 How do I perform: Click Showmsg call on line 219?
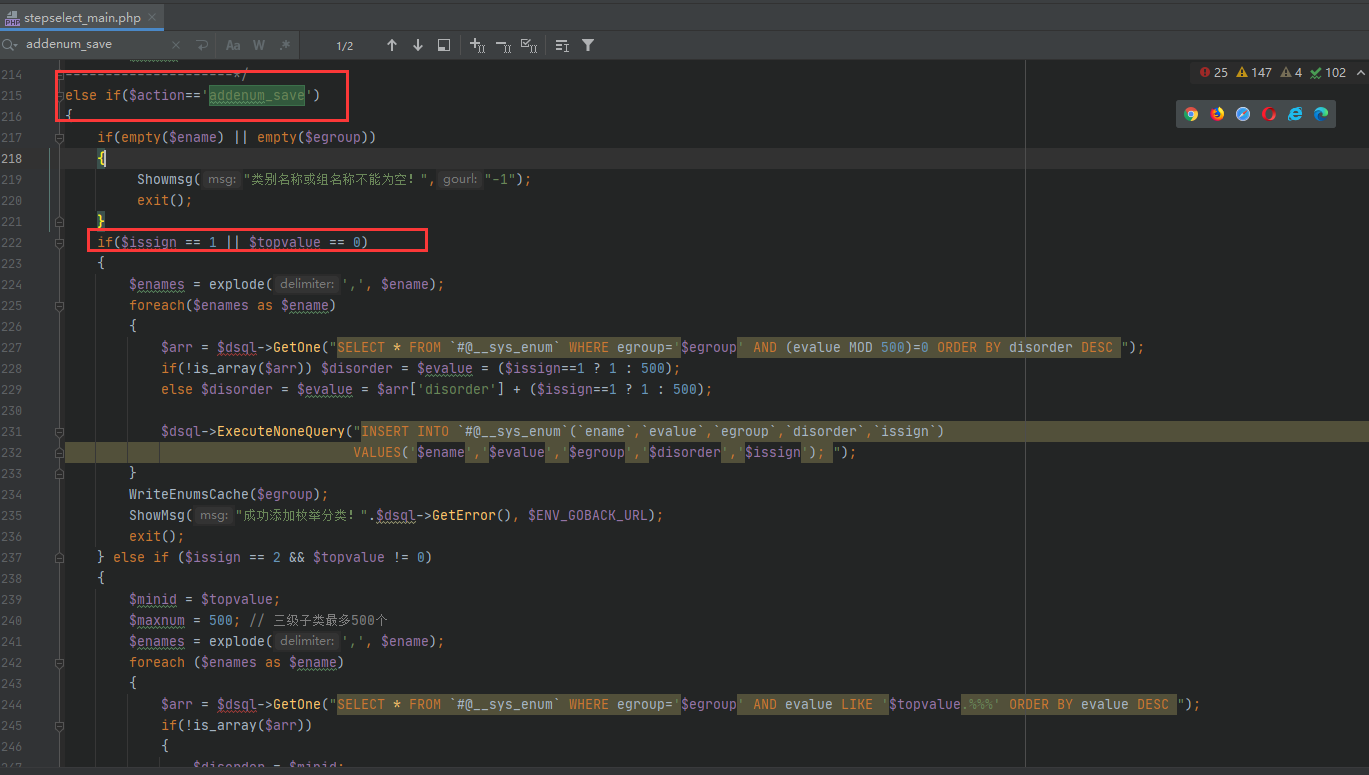(165, 179)
